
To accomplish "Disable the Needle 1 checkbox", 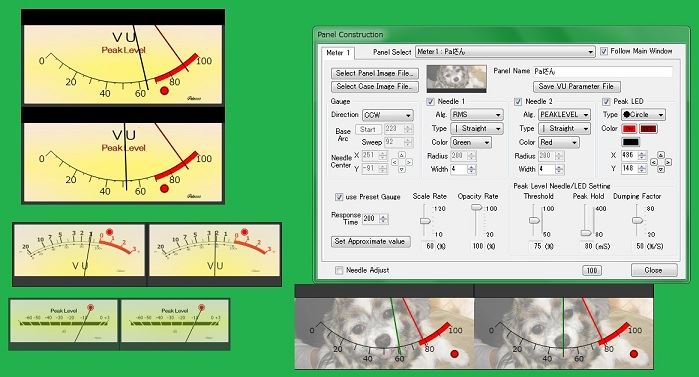I will 430,102.
